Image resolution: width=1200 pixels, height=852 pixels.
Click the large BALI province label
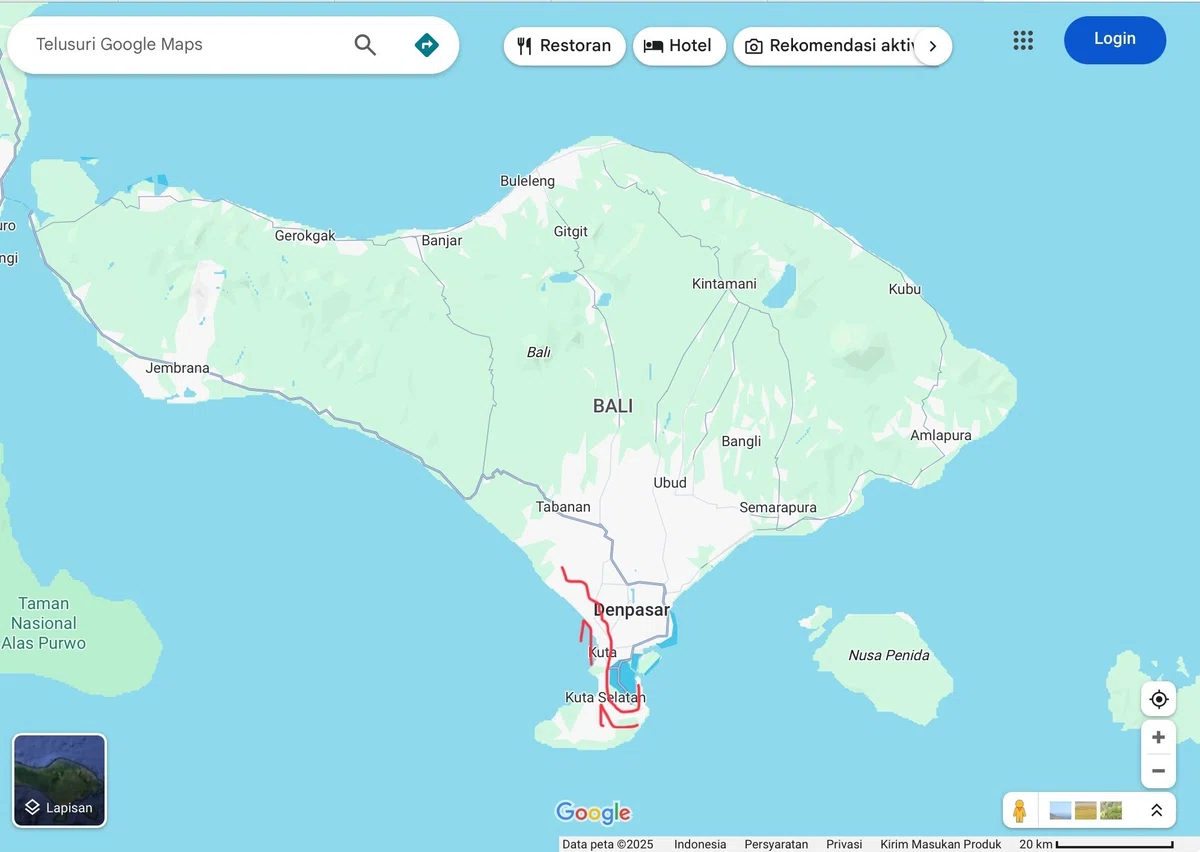click(x=612, y=406)
